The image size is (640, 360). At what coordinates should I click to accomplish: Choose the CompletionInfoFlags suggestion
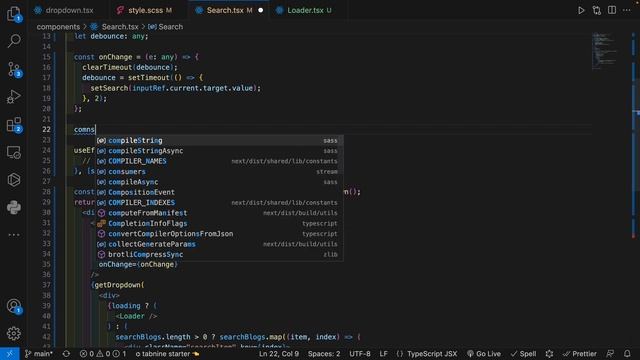[x=219, y=223]
